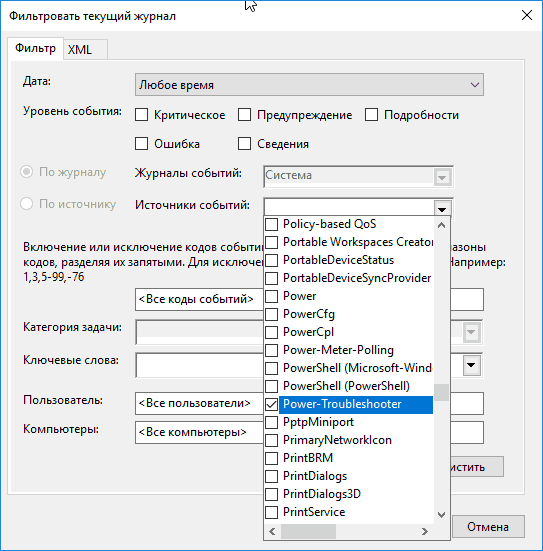The image size is (543, 551).
Task: Click horizontal scroll right arrow in source list
Action: coord(425,531)
